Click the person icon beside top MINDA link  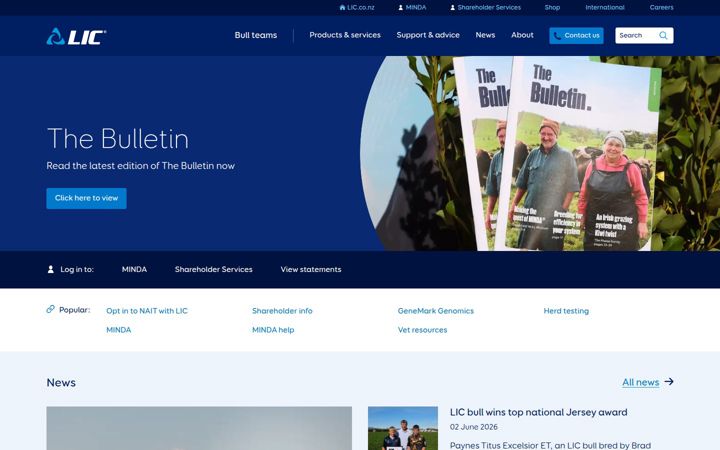(x=400, y=7)
